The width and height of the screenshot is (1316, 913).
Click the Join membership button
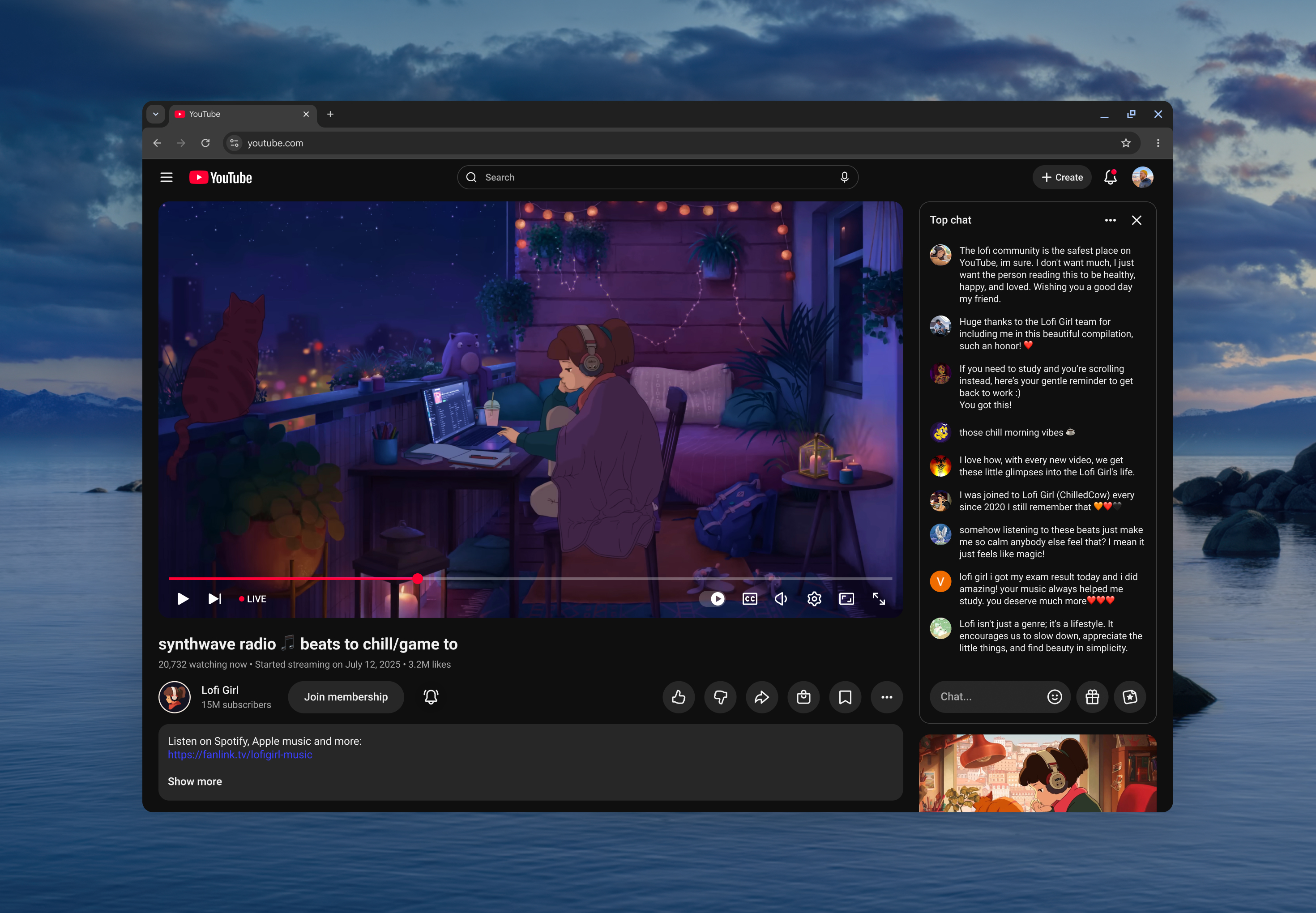tap(346, 697)
